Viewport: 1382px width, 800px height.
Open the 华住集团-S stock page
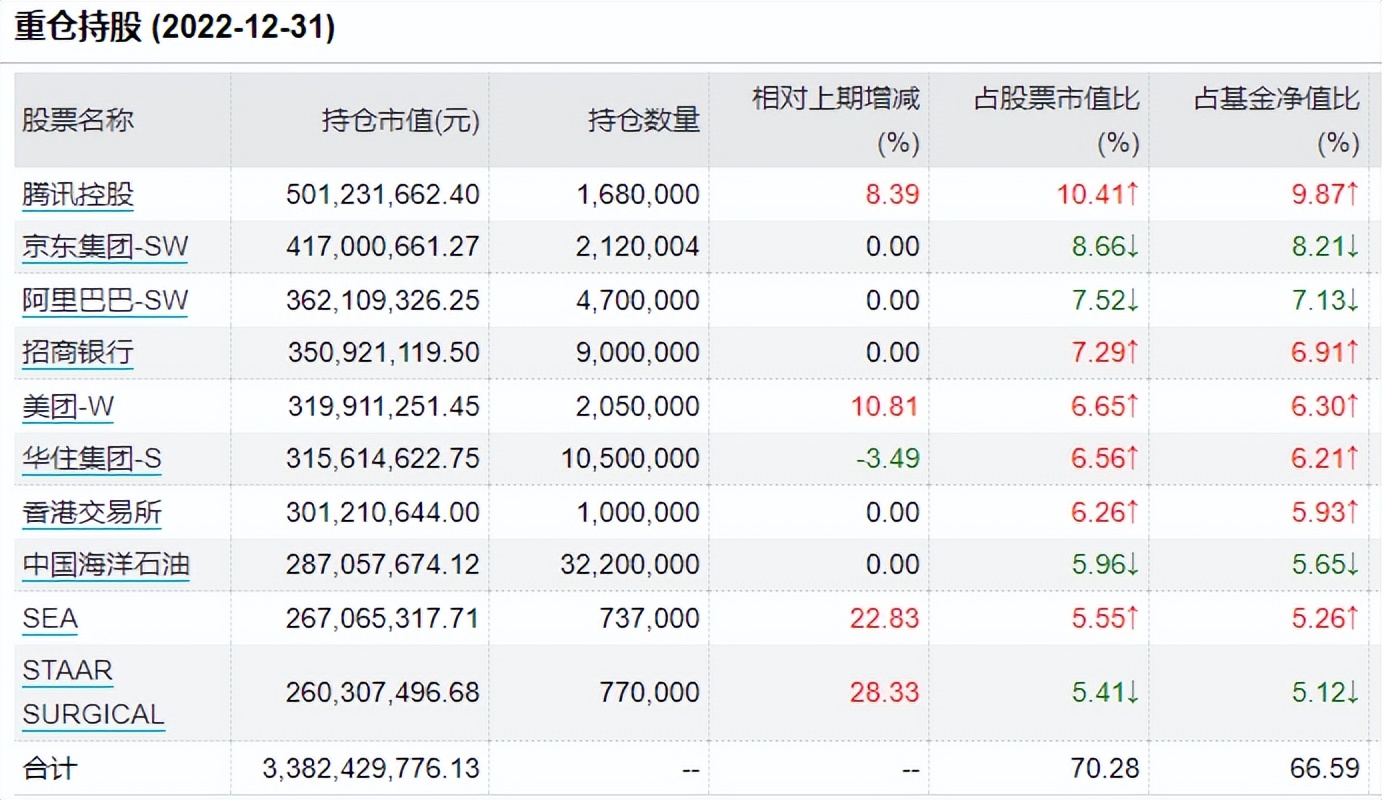pyautogui.click(x=92, y=459)
